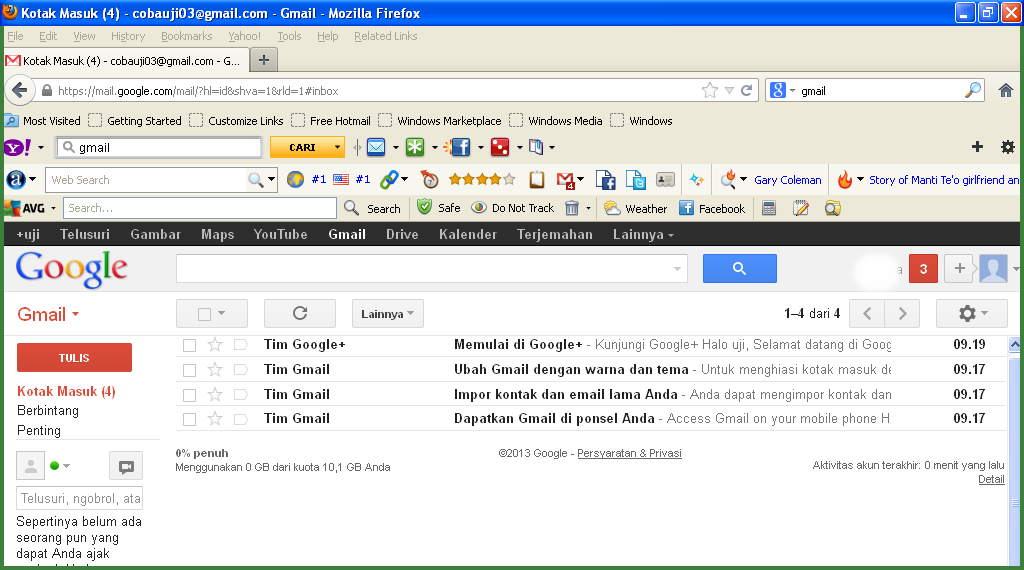
Task: Expand the Google search options arrow
Action: 677,268
